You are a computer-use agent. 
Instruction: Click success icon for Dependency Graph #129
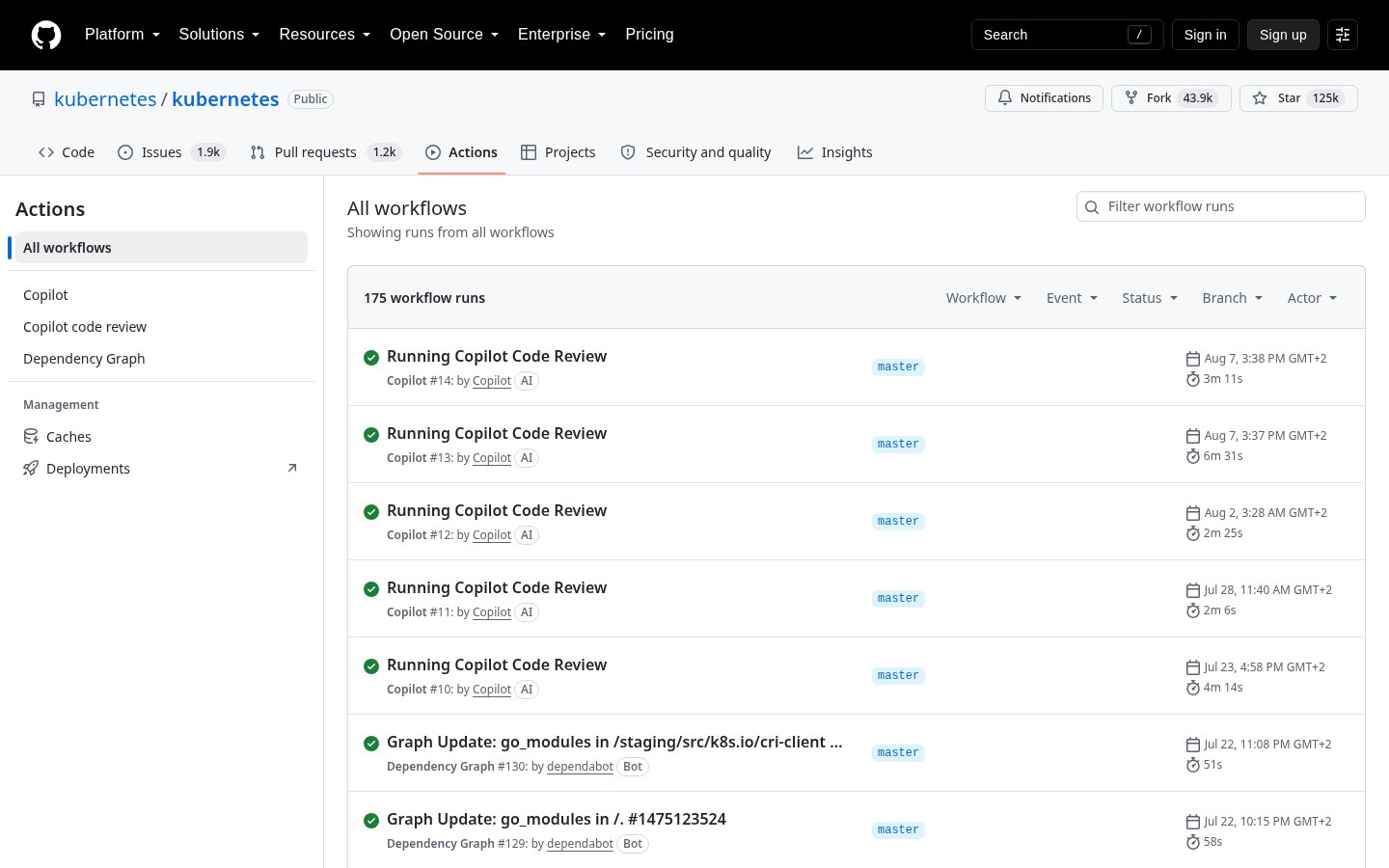click(x=371, y=821)
